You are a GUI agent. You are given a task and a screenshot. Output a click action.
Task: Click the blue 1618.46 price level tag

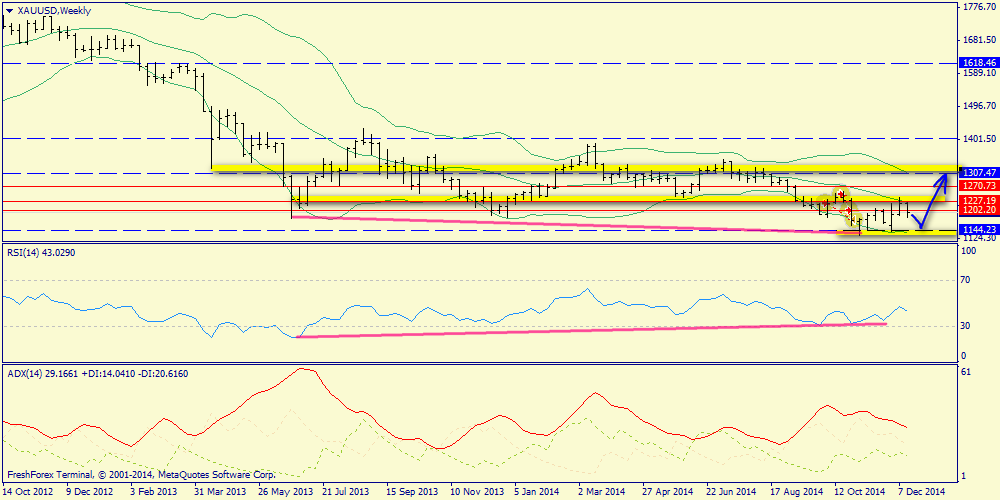click(x=978, y=62)
